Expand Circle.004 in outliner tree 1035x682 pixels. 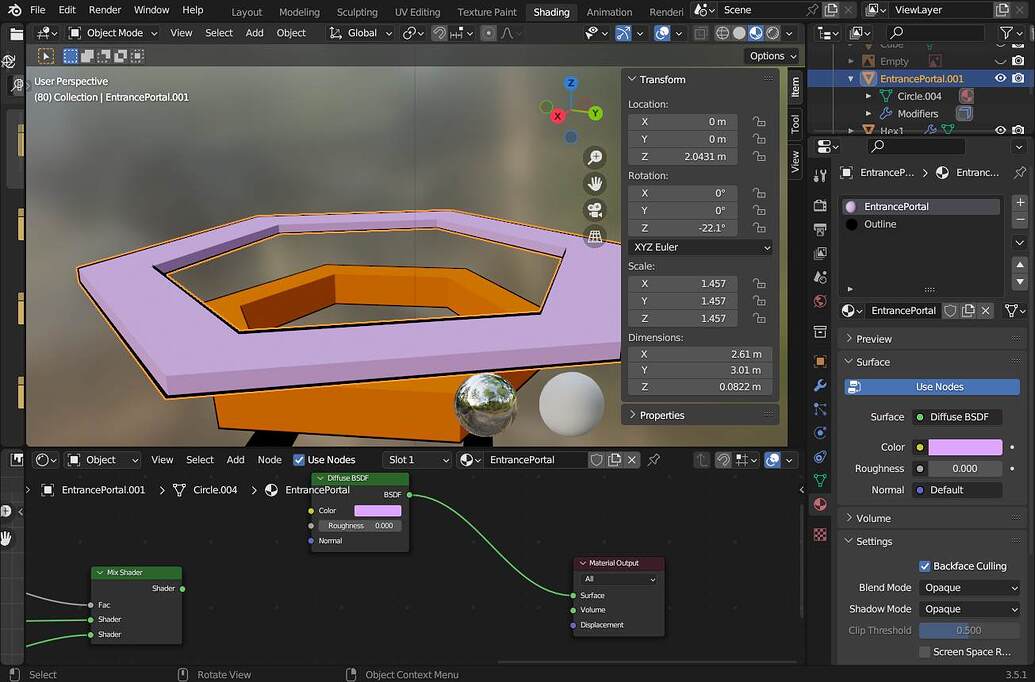click(x=869, y=96)
